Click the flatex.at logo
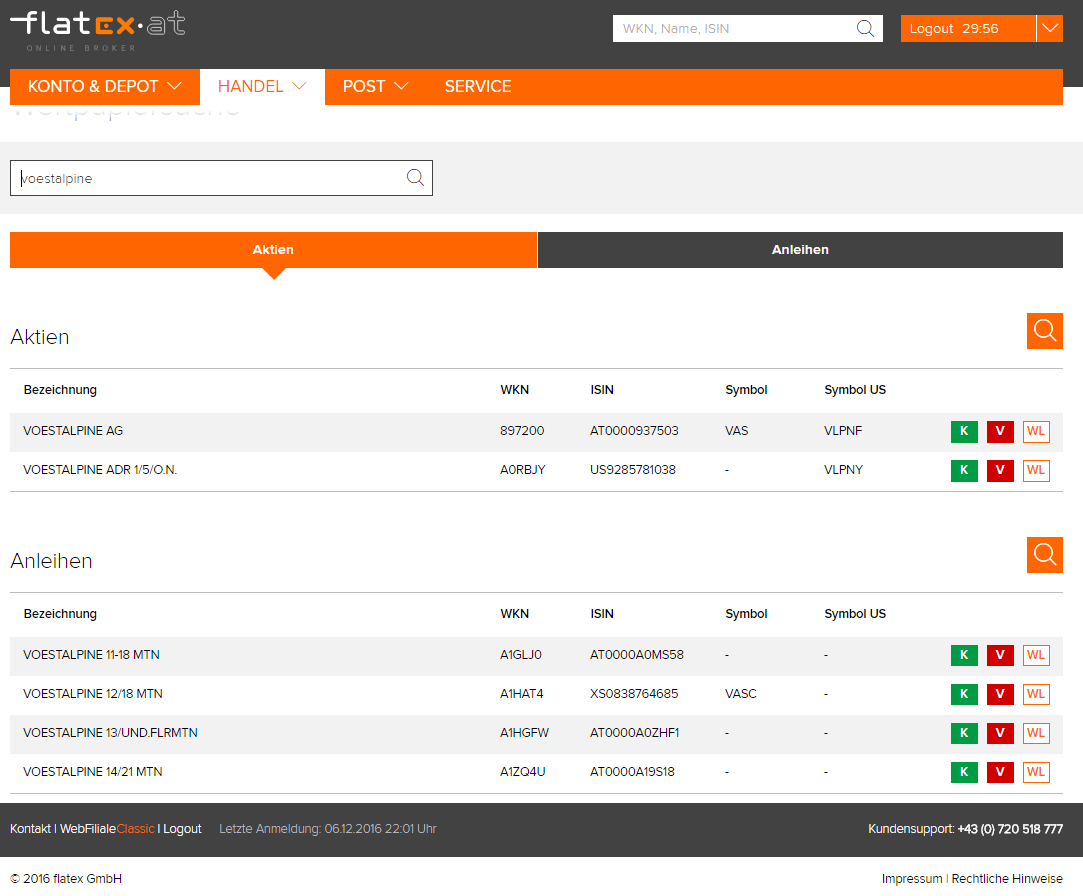Viewport: 1083px width, 896px height. [97, 31]
